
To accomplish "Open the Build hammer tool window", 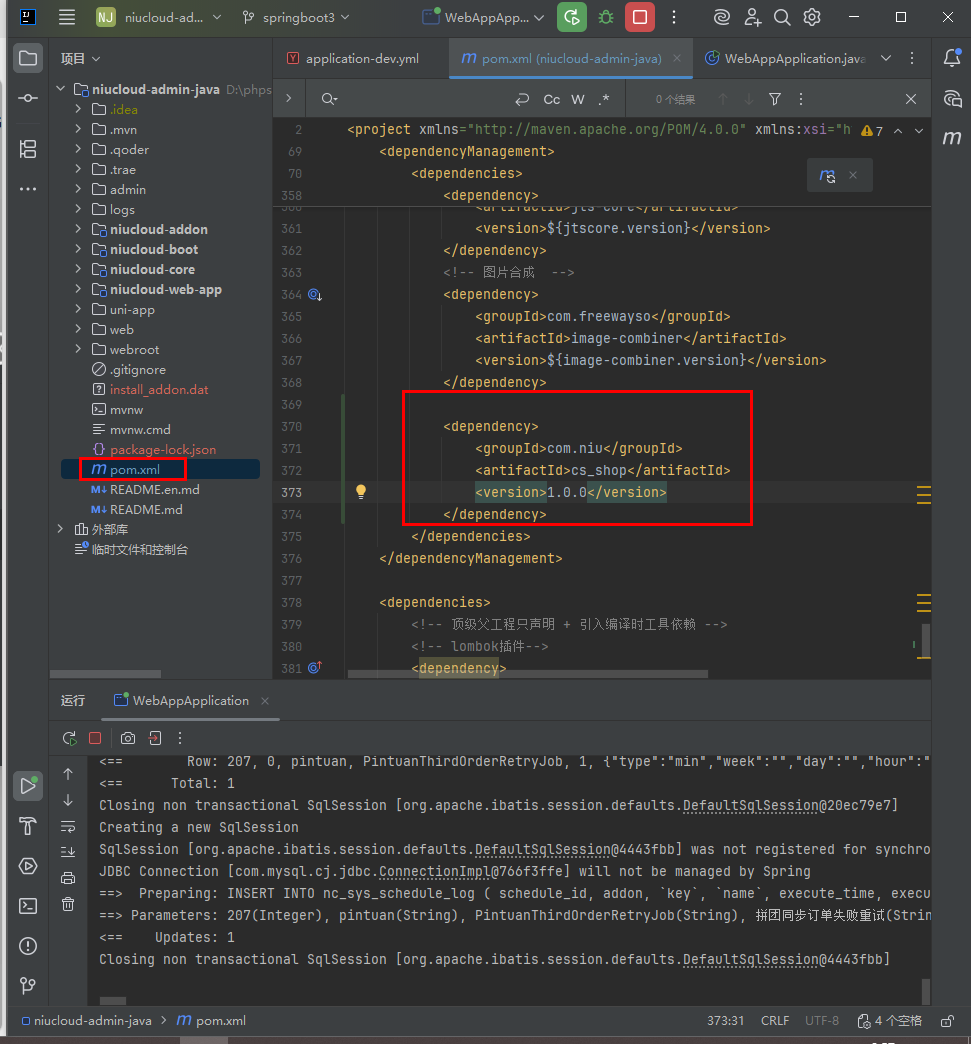I will pyautogui.click(x=28, y=826).
